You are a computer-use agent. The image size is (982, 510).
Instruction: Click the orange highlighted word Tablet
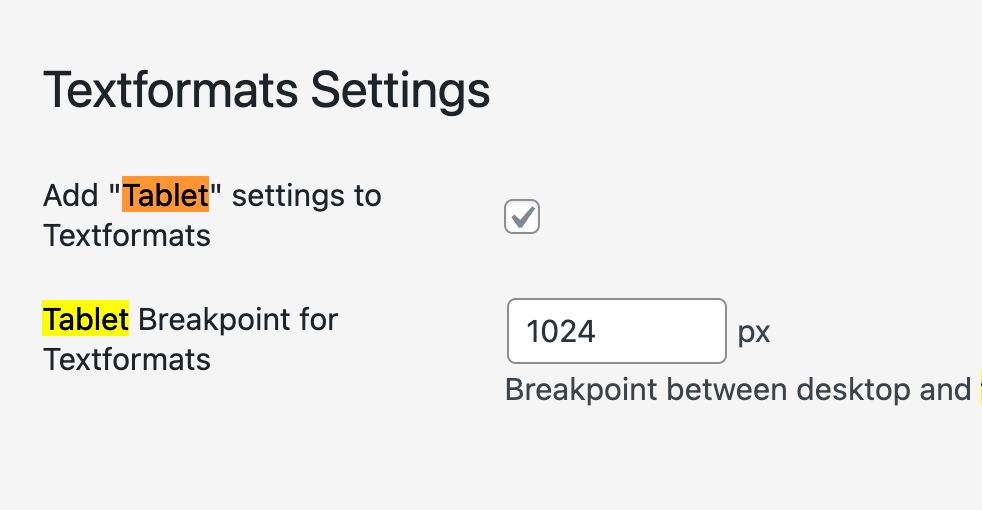pyautogui.click(x=165, y=195)
